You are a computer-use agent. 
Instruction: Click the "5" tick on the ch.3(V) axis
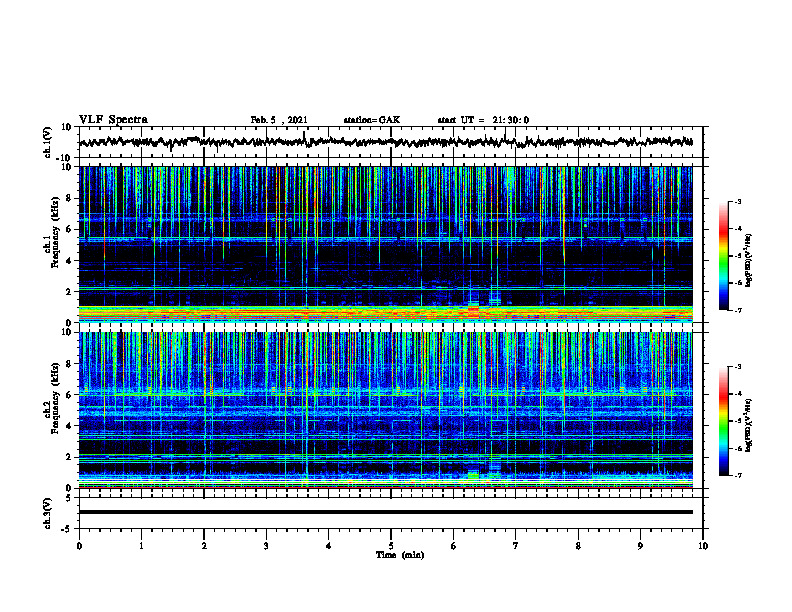coord(69,498)
